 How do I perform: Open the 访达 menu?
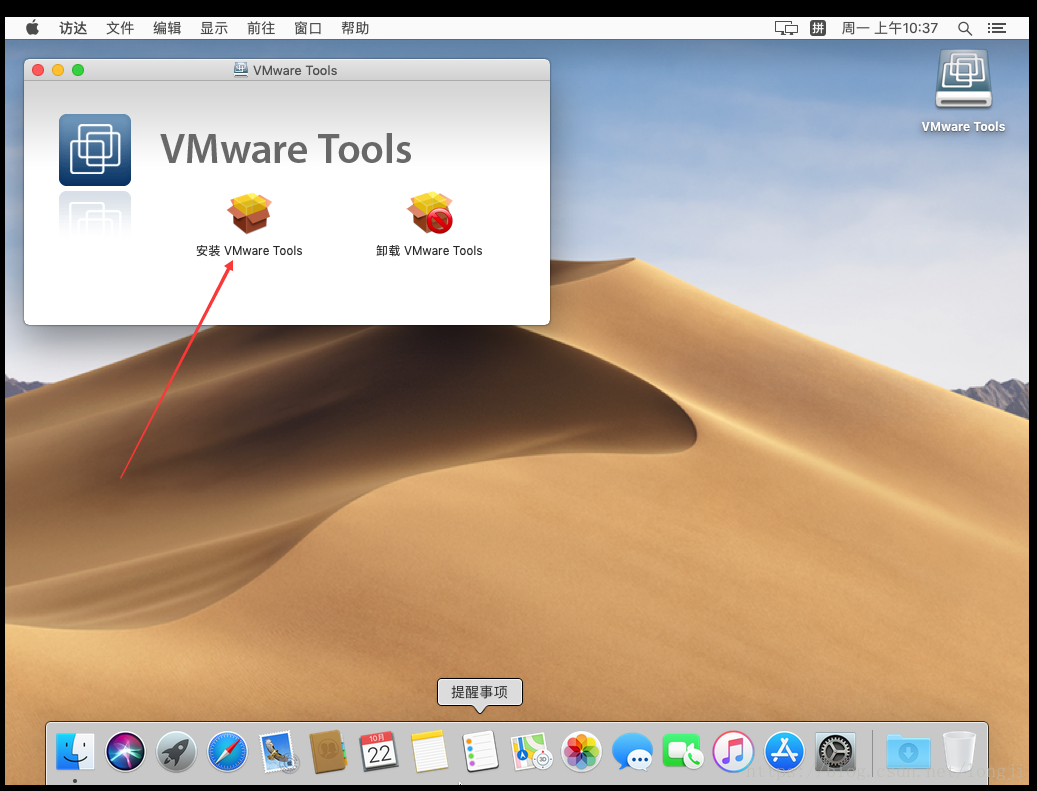[x=73, y=28]
